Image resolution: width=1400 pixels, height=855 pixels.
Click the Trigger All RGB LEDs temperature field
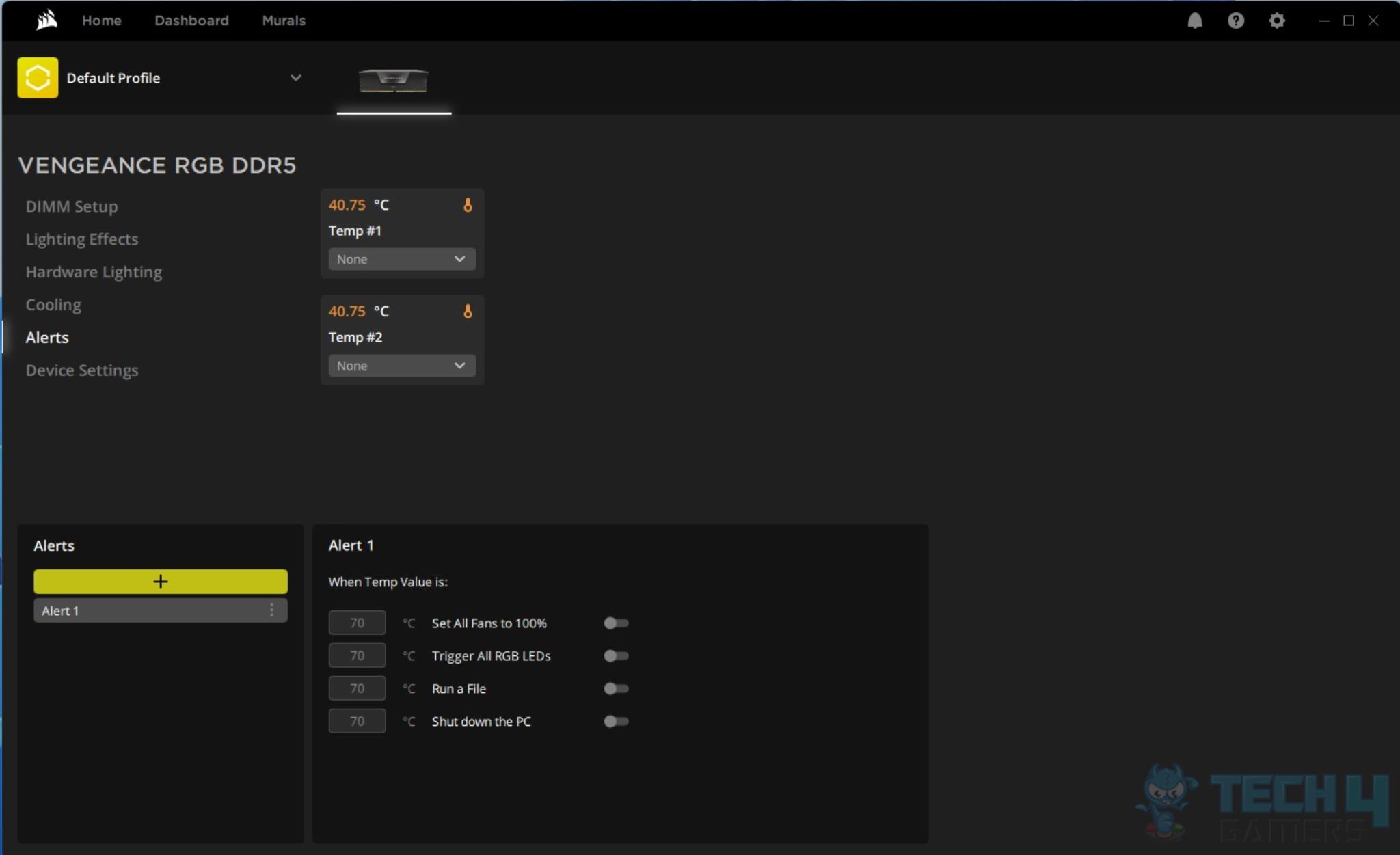pos(357,656)
